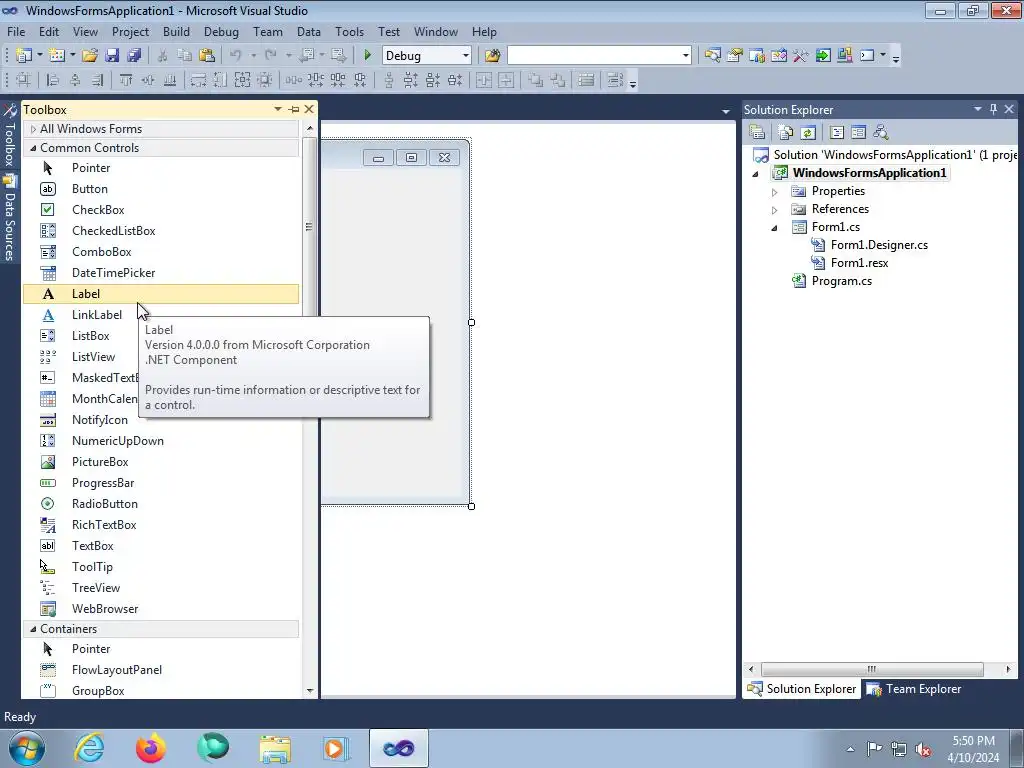Collapse the Common Controls toolbox group
1024x768 pixels.
pyautogui.click(x=33, y=148)
